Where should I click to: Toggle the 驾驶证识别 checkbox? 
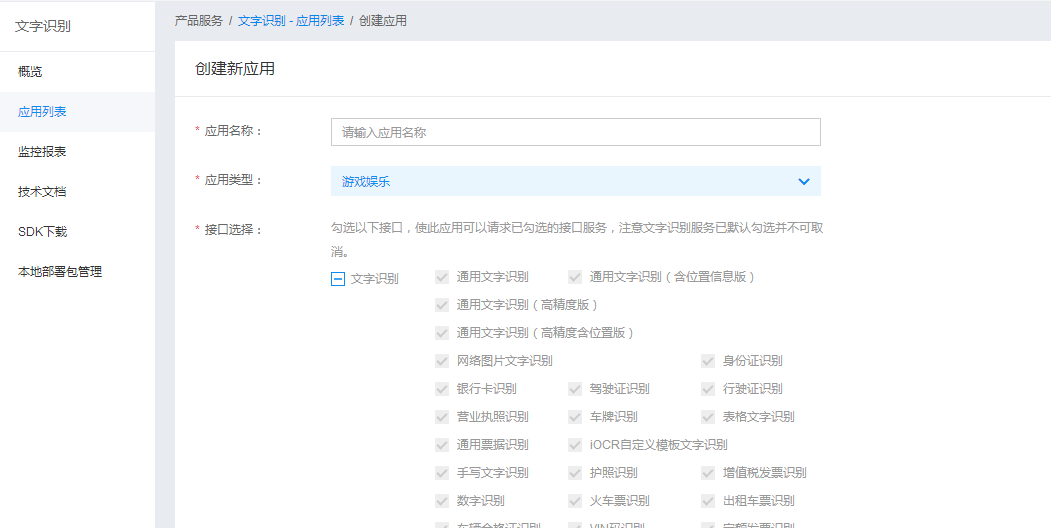[x=575, y=389]
